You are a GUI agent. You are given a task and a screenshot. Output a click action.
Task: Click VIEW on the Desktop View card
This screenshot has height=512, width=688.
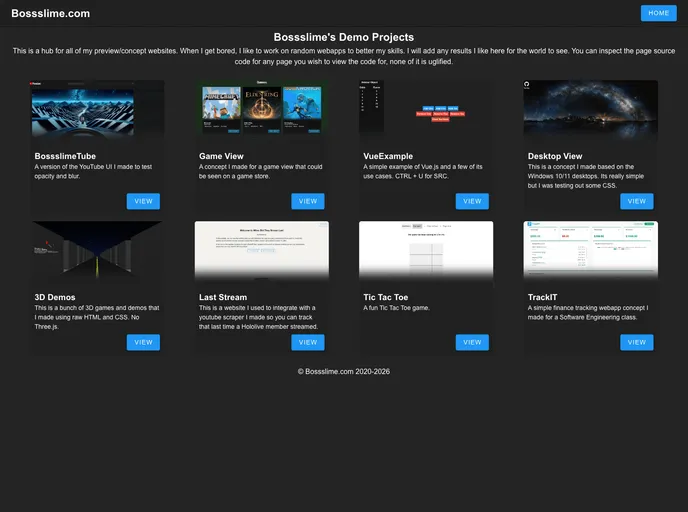pos(636,201)
